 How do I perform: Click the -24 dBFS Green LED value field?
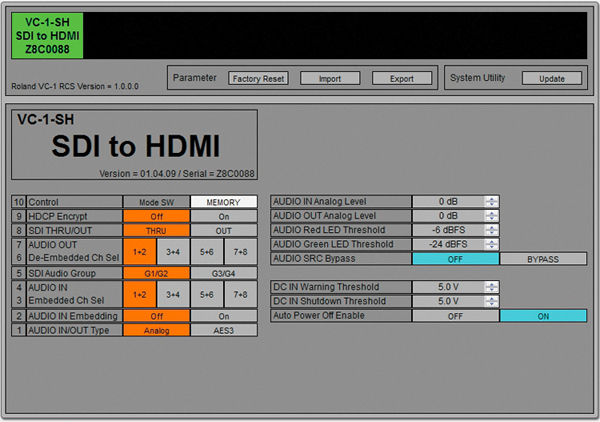448,244
